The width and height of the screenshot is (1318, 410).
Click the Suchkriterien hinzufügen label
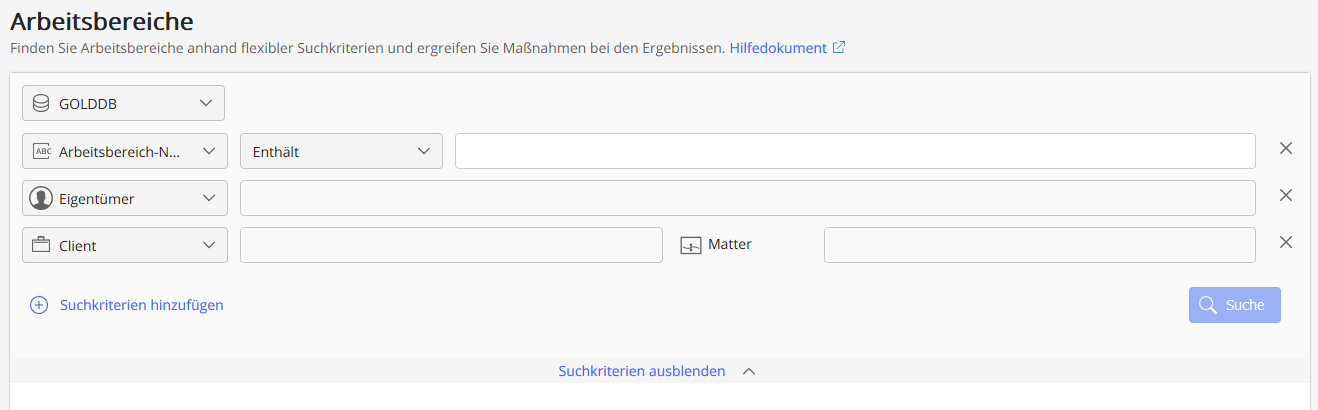click(x=141, y=305)
